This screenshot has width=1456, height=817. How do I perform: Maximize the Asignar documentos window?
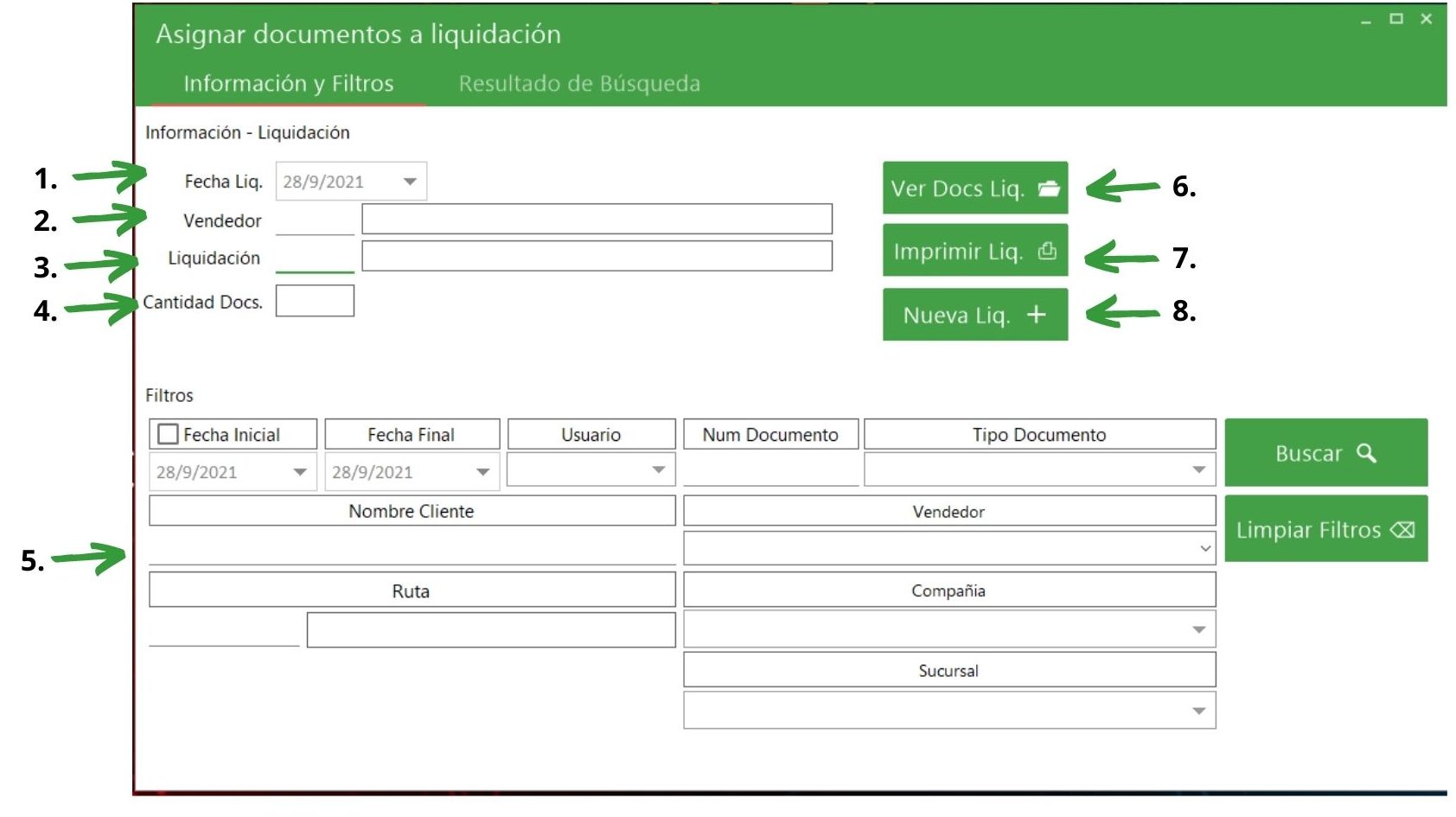(1396, 19)
